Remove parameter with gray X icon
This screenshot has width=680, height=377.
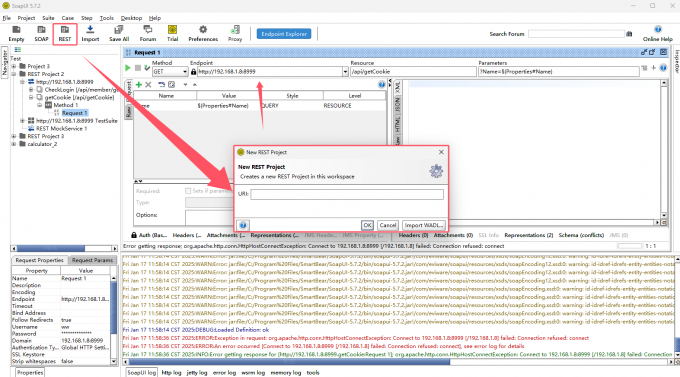148,85
